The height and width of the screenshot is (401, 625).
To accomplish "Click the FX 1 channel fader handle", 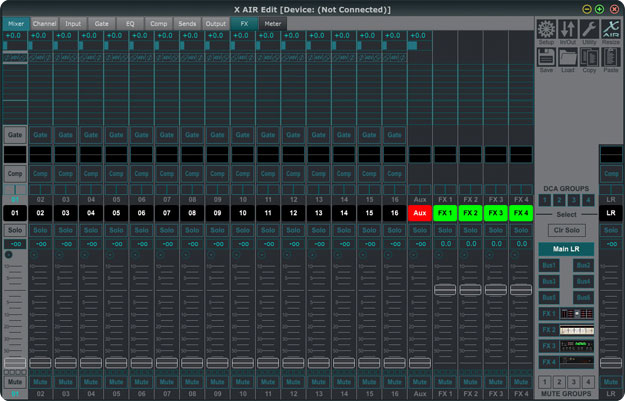I will 445,290.
